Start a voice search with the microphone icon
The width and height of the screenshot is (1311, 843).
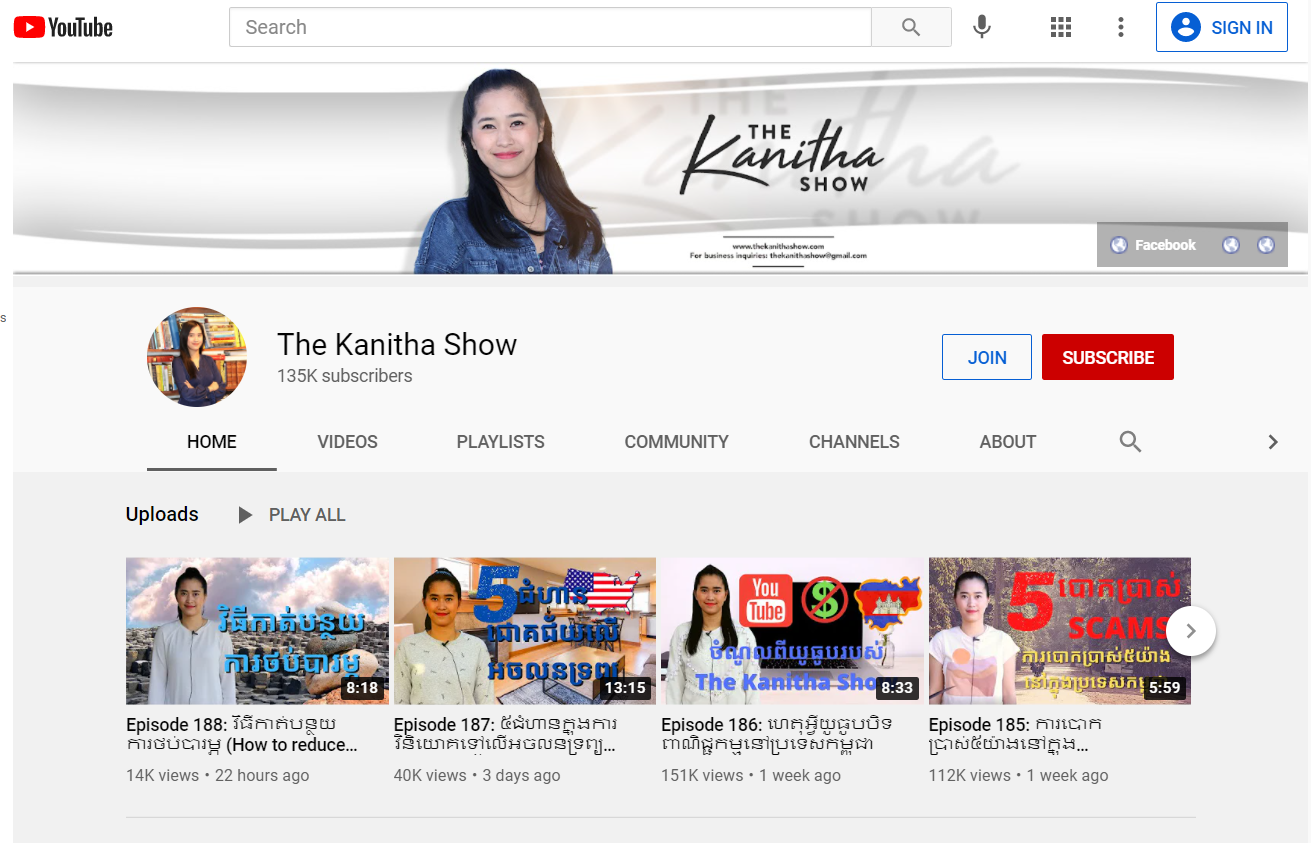click(x=981, y=27)
